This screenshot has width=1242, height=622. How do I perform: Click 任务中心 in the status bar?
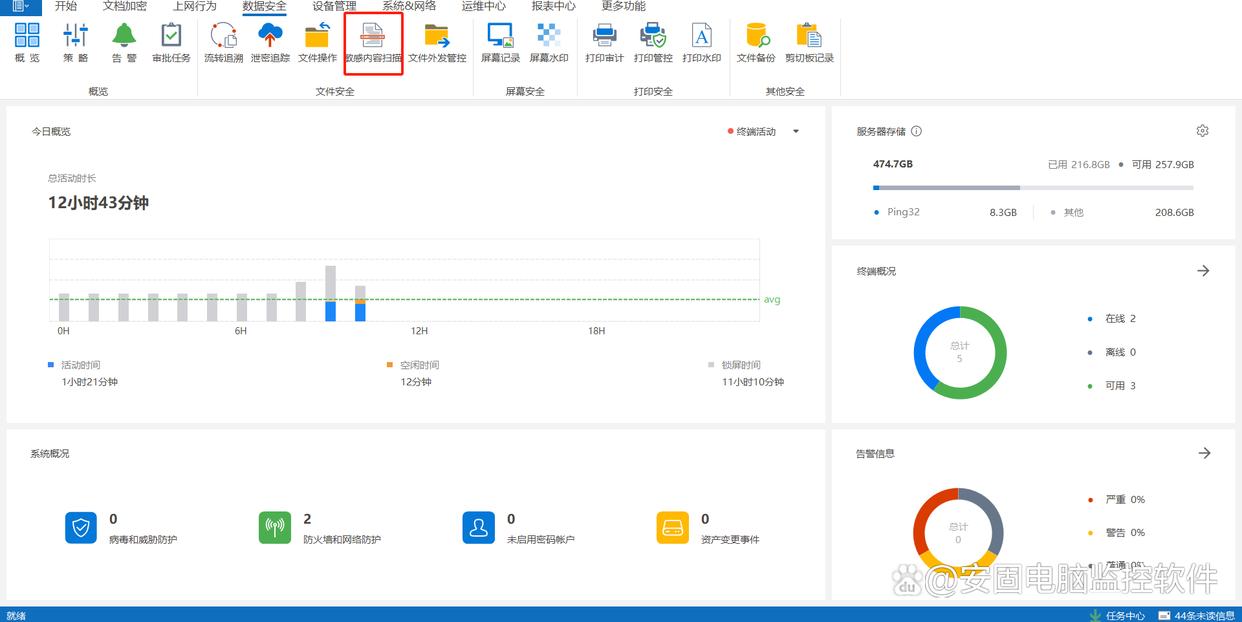[x=1118, y=615]
